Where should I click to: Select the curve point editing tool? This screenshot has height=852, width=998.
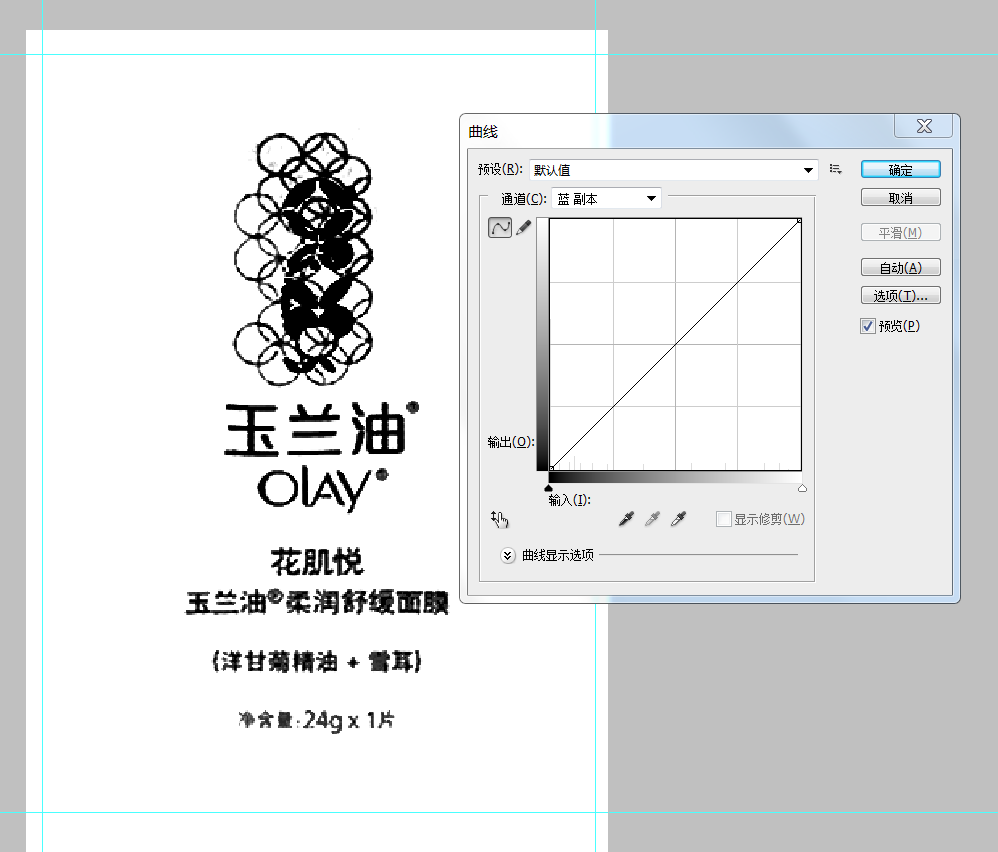pyautogui.click(x=500, y=227)
